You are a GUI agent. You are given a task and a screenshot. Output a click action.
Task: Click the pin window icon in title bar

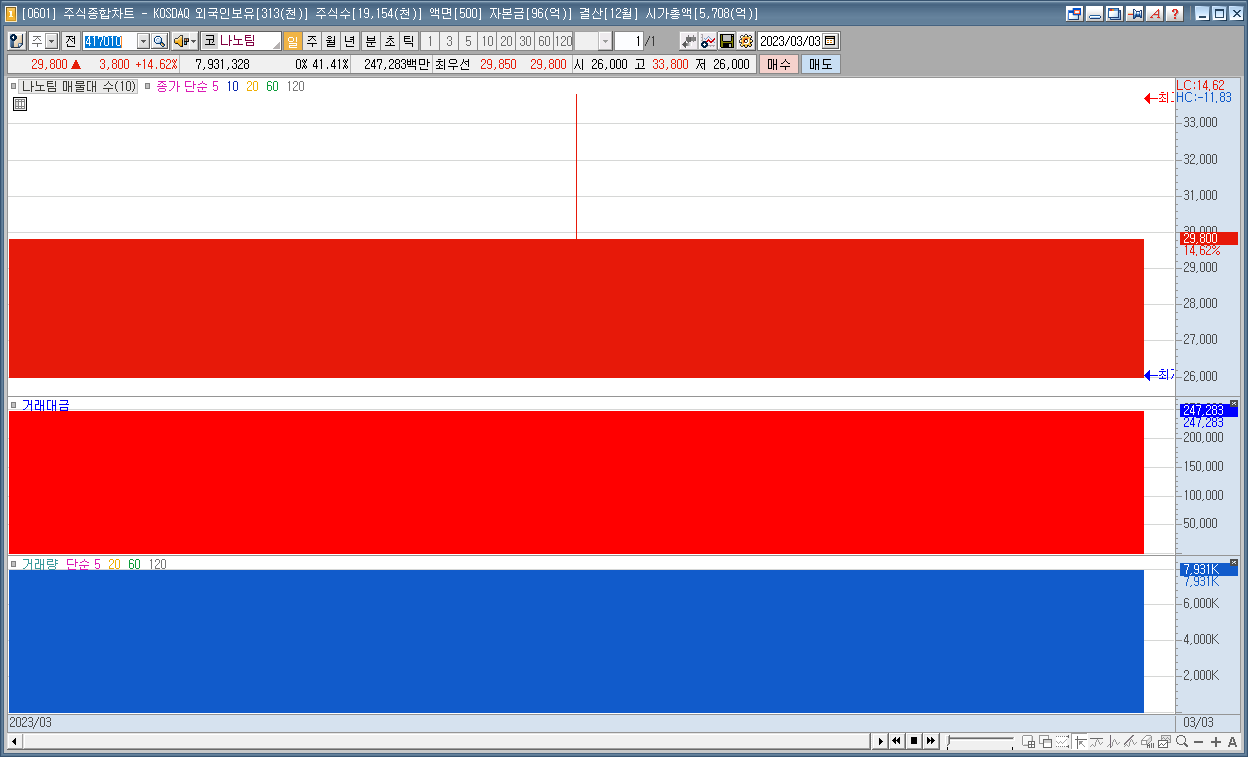pyautogui.click(x=1135, y=13)
